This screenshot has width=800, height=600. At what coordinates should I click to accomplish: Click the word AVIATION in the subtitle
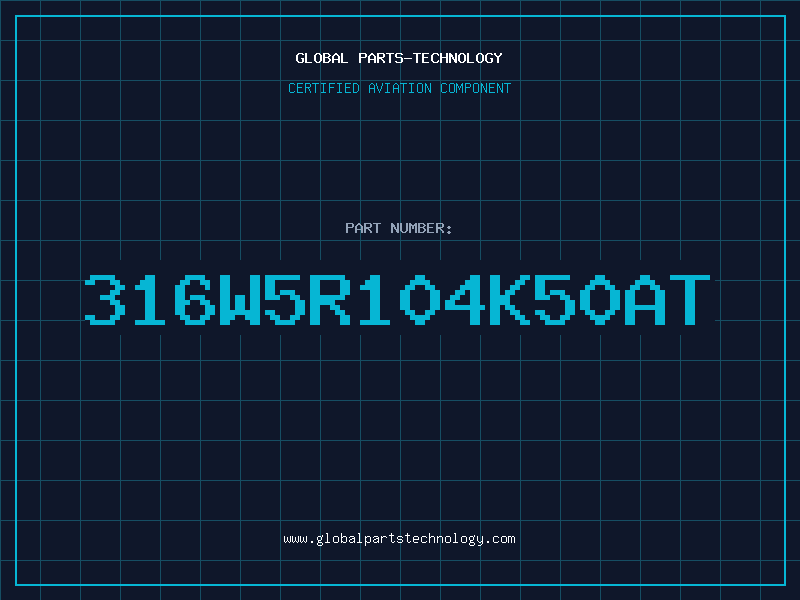[399, 88]
